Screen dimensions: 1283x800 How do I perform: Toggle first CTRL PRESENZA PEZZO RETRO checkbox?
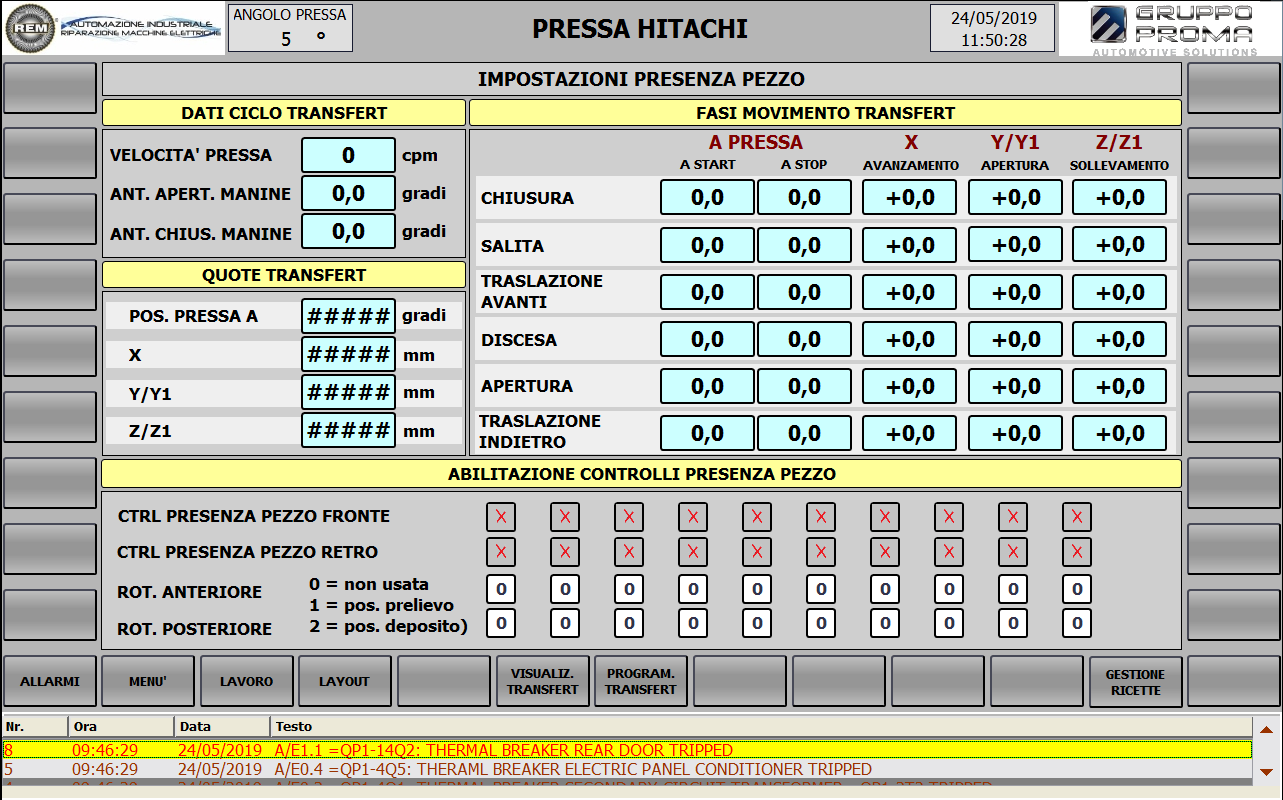point(501,552)
